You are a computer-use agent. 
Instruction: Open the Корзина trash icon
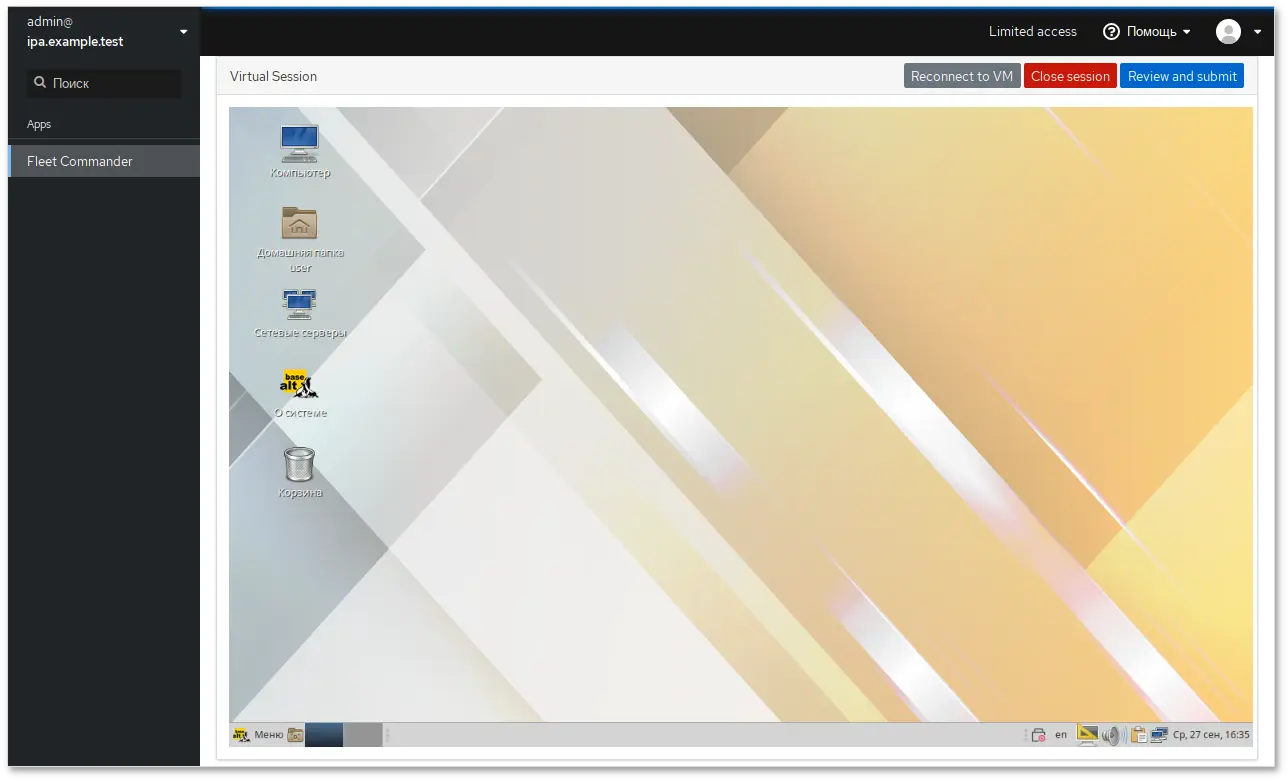pyautogui.click(x=300, y=464)
